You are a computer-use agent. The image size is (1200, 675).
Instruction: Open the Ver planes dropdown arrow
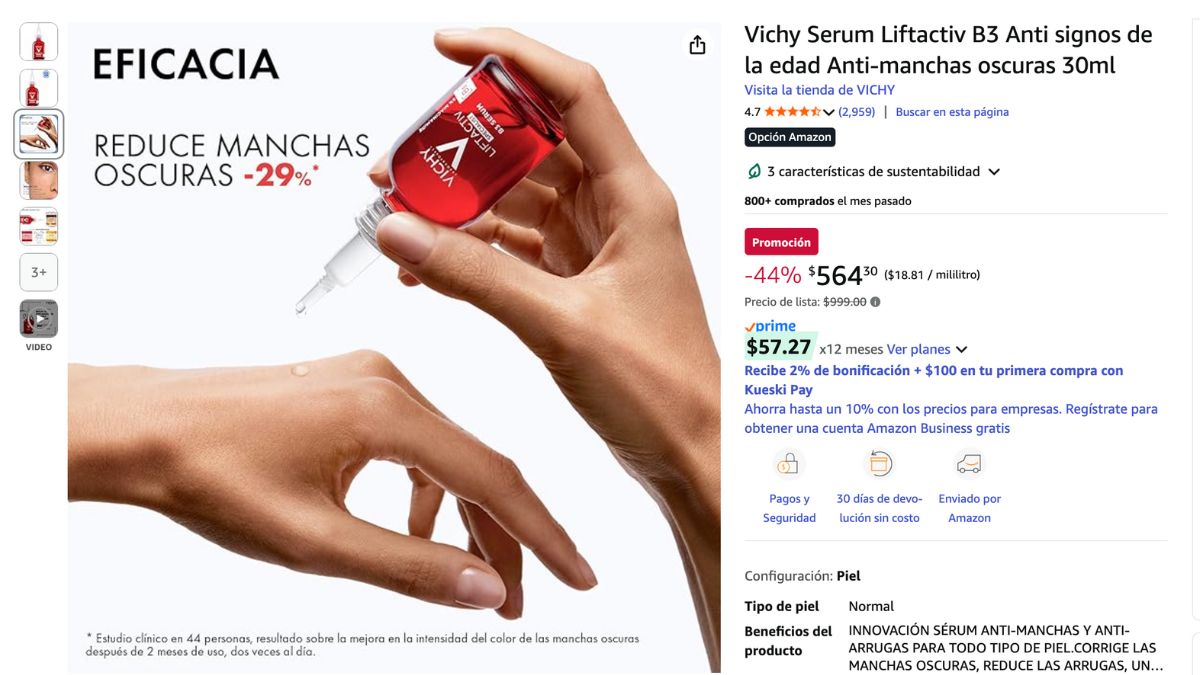[961, 350]
